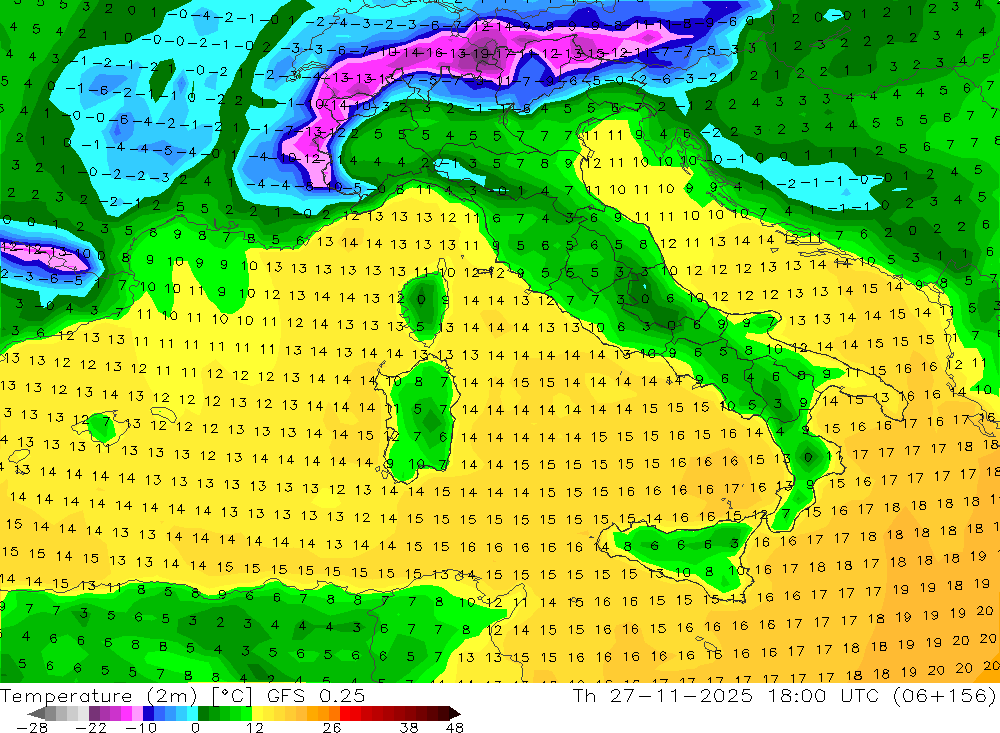The image size is (1000, 733).
Task: Click the "GFS 0.25" model label
Action: (316, 696)
